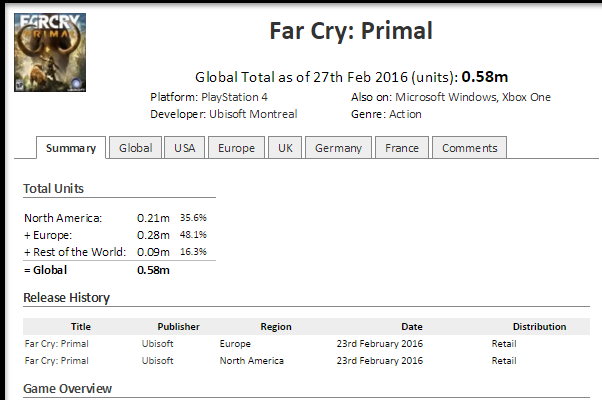
Task: Click the Rest of the World 0.09m value
Action: 153,252
